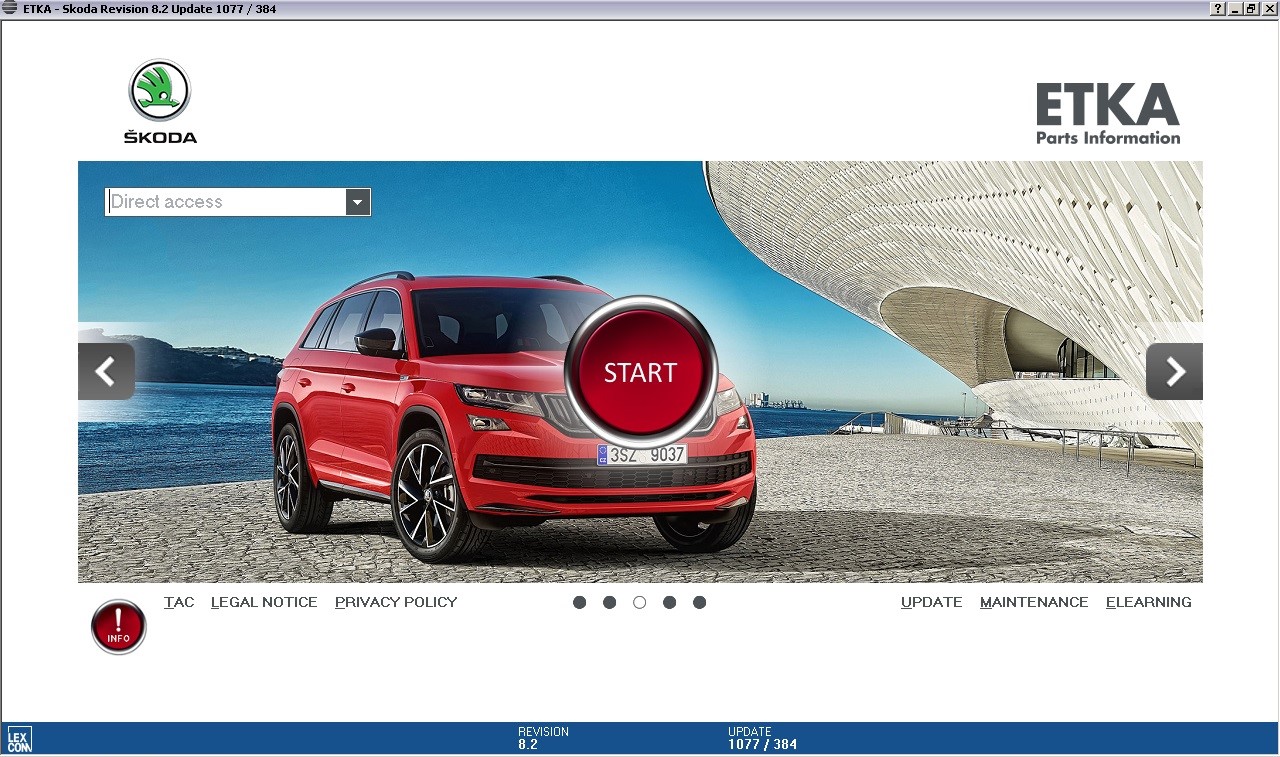Click the red START button

pos(640,372)
